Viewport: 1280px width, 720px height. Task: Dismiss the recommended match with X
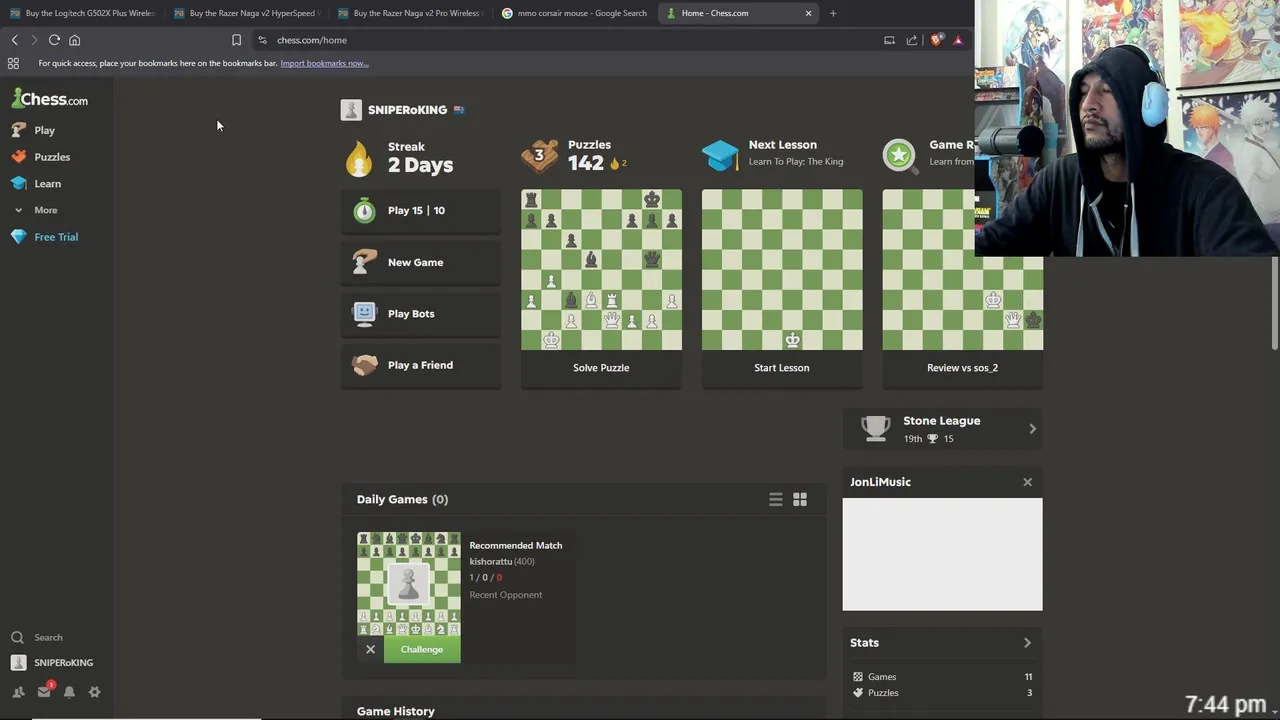coord(370,649)
